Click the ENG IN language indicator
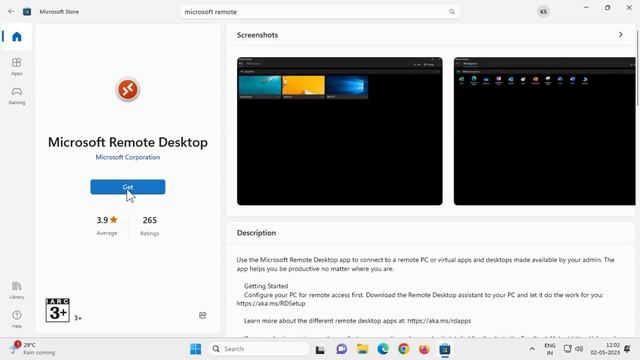This screenshot has width=640, height=360. point(550,349)
